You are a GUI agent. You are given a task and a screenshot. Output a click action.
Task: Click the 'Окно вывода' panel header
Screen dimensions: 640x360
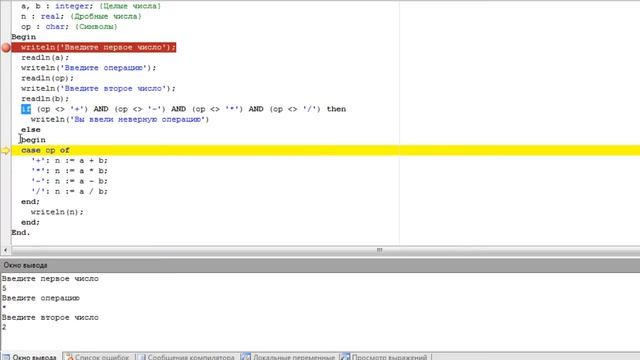320,265
